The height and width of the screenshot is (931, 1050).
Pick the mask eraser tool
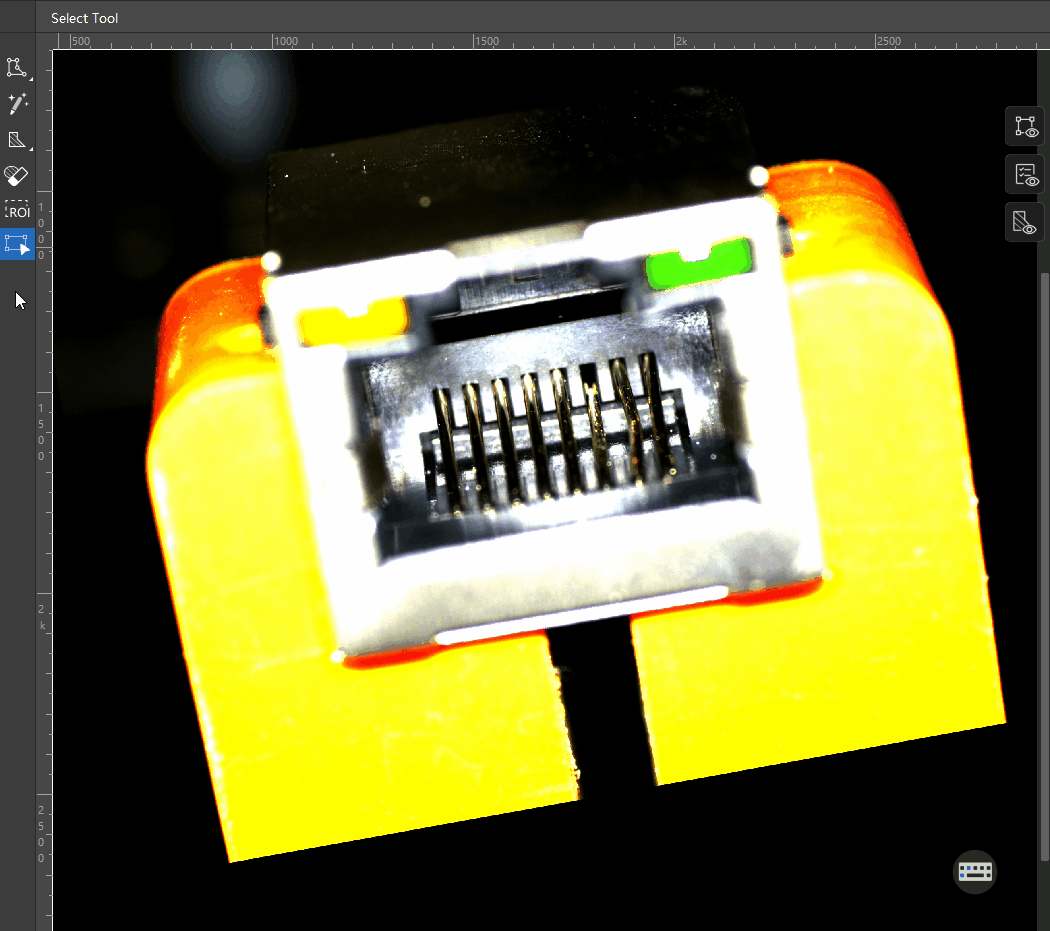coord(17,176)
